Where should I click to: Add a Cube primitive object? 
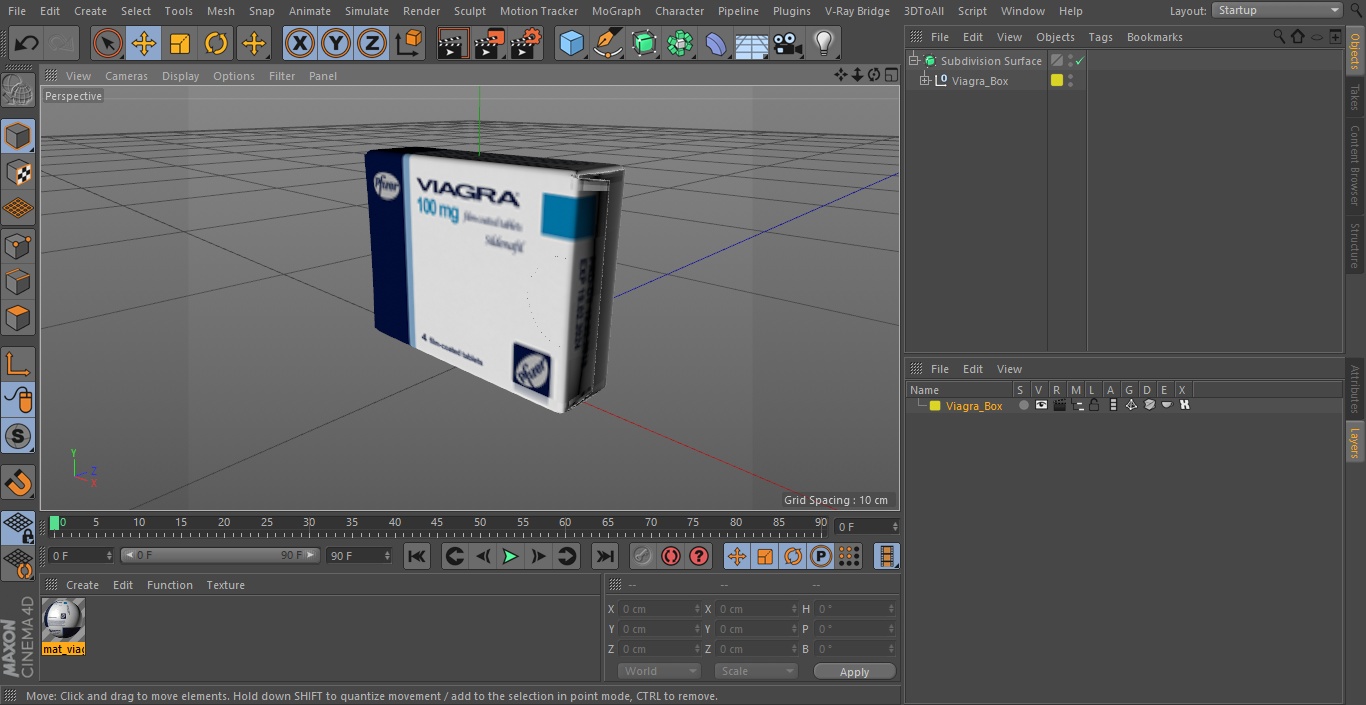tap(571, 43)
